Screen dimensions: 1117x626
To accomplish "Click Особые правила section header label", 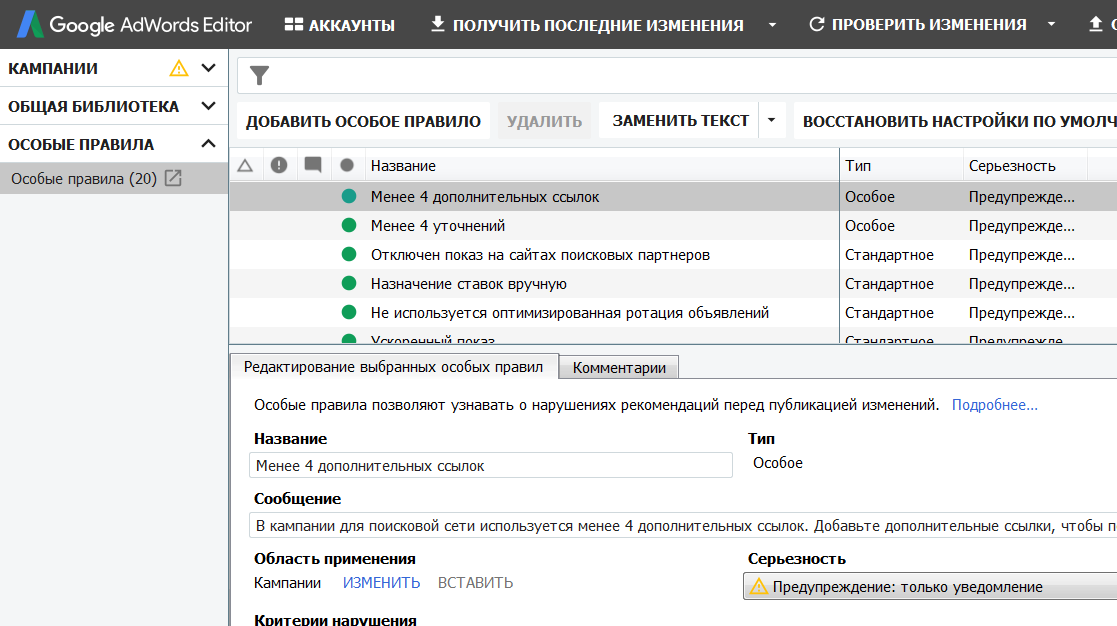I will point(80,144).
